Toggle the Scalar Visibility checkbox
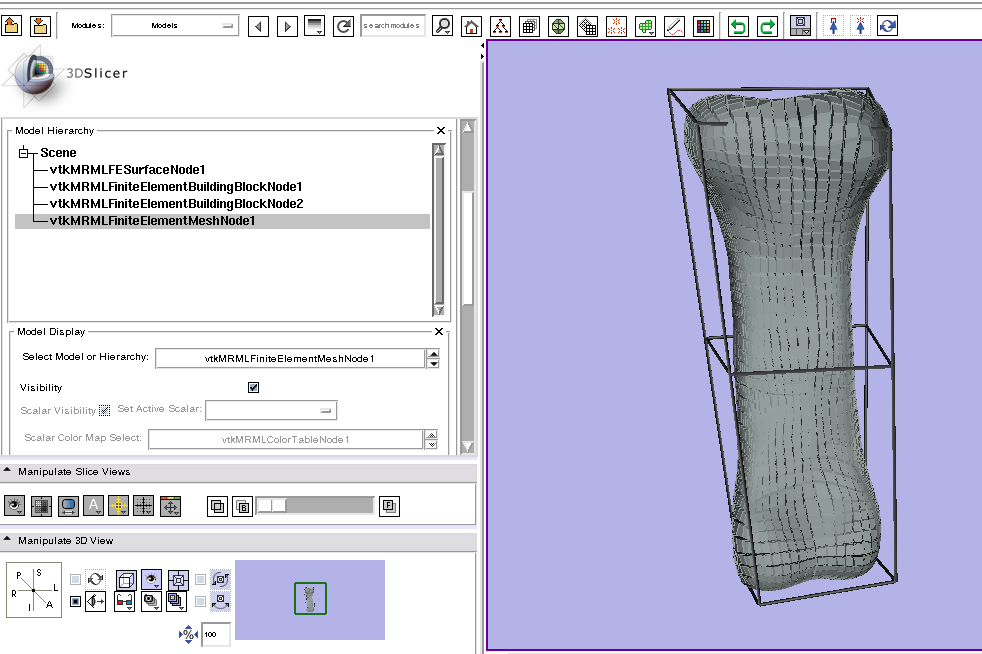 click(104, 410)
